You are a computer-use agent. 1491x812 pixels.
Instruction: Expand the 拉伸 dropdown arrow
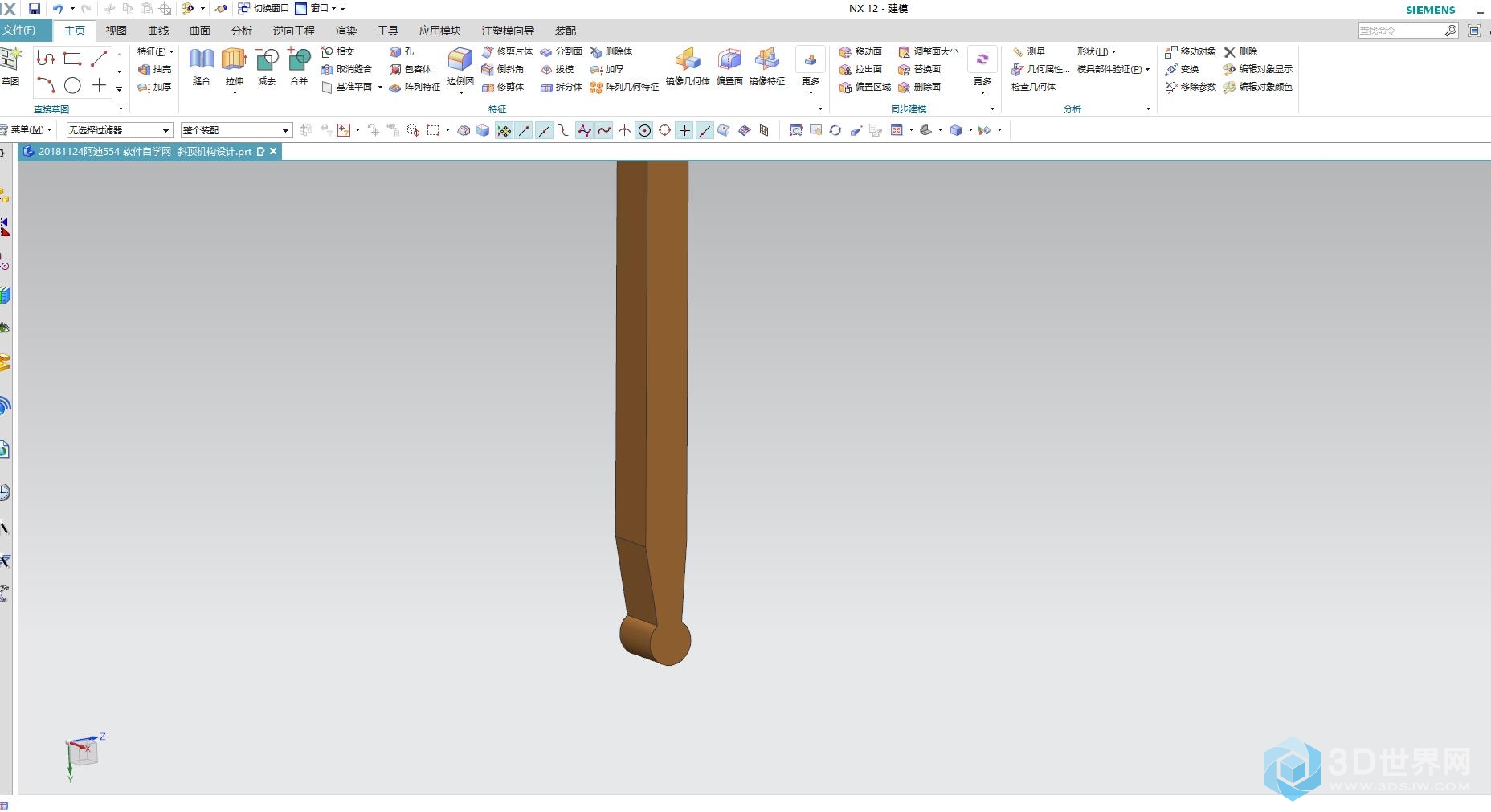234,92
